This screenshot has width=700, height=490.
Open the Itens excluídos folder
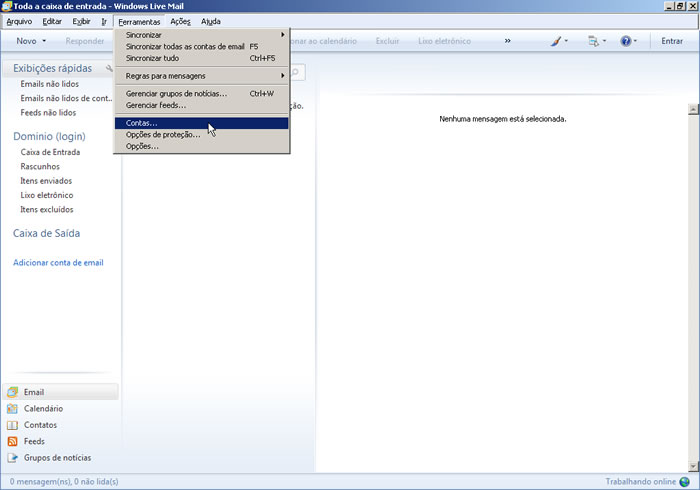(x=47, y=209)
